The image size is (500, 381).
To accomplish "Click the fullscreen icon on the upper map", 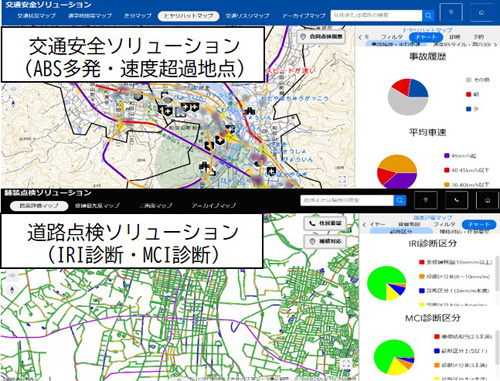I will (x=342, y=179).
